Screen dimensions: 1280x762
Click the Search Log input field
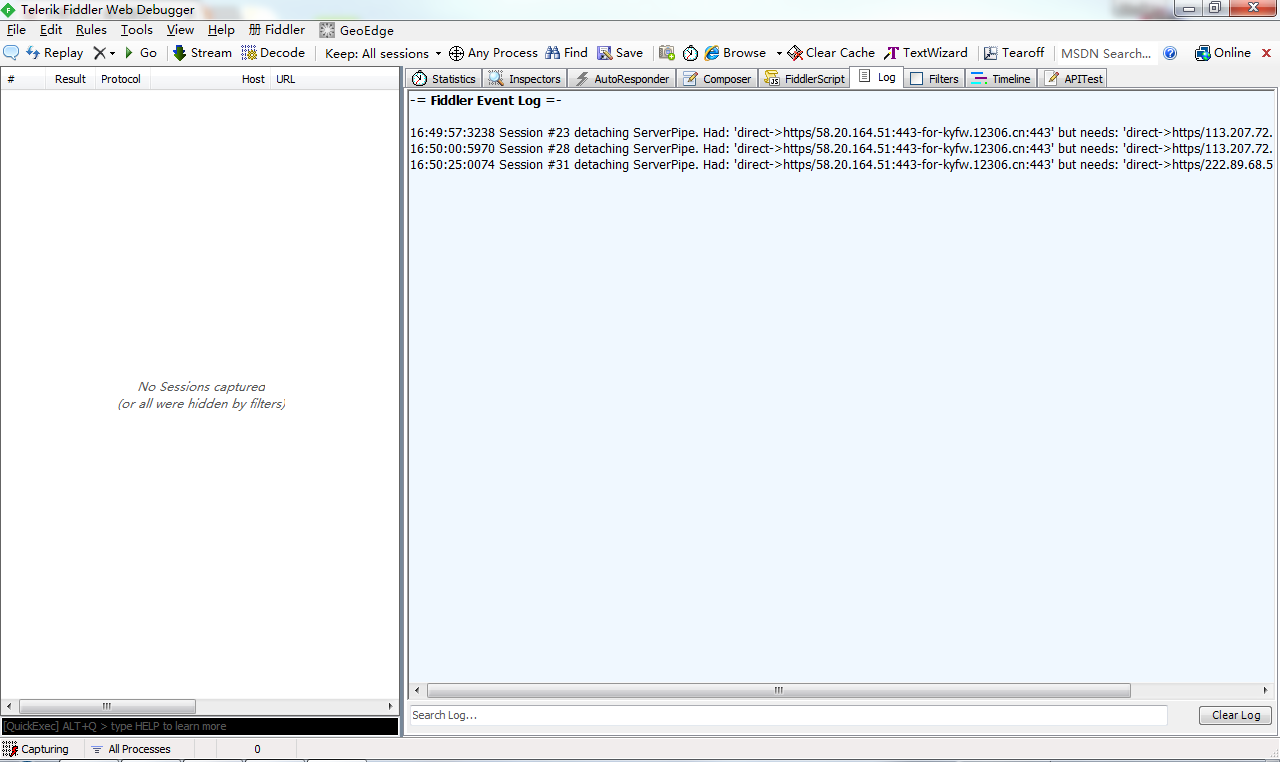click(x=788, y=715)
